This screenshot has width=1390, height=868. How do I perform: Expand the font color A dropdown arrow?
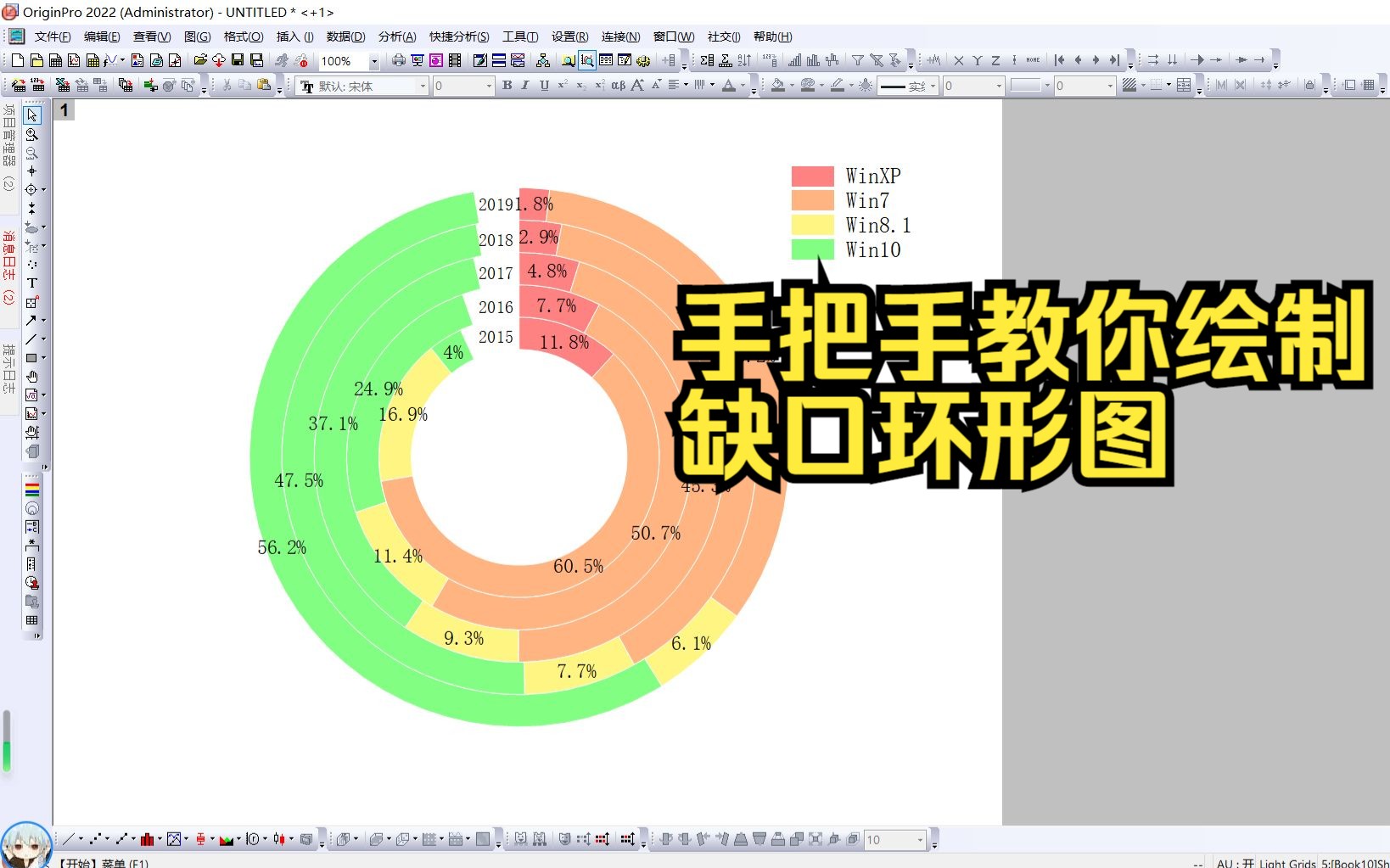pos(743,85)
